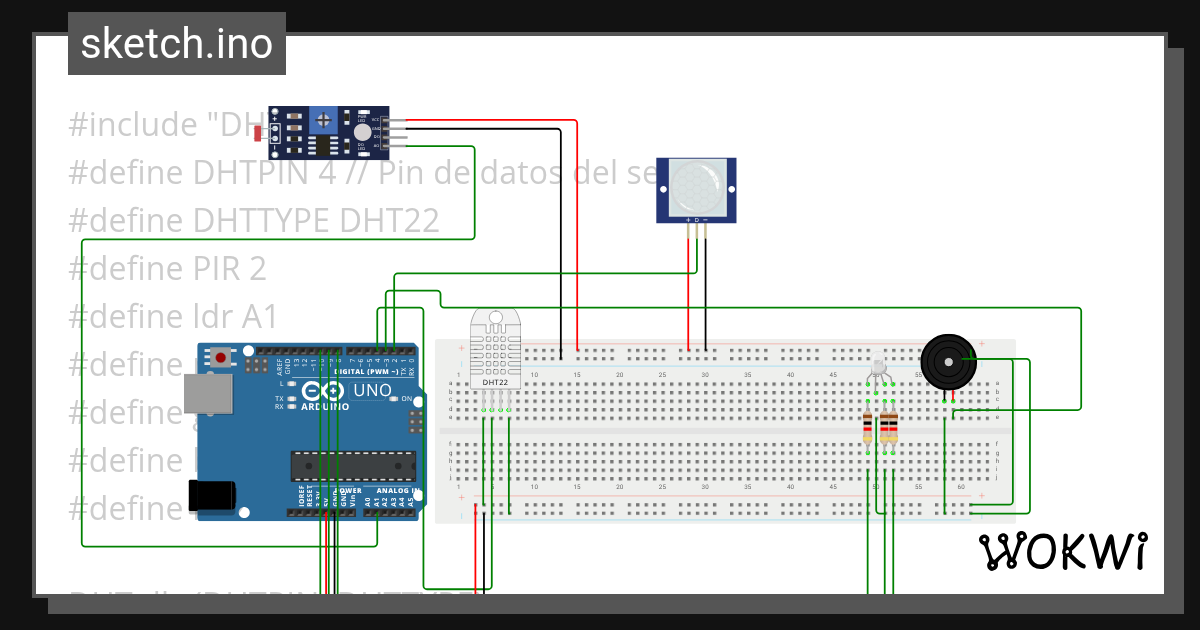Click the PIR motion sensor module
1200x630 pixels.
[x=695, y=190]
